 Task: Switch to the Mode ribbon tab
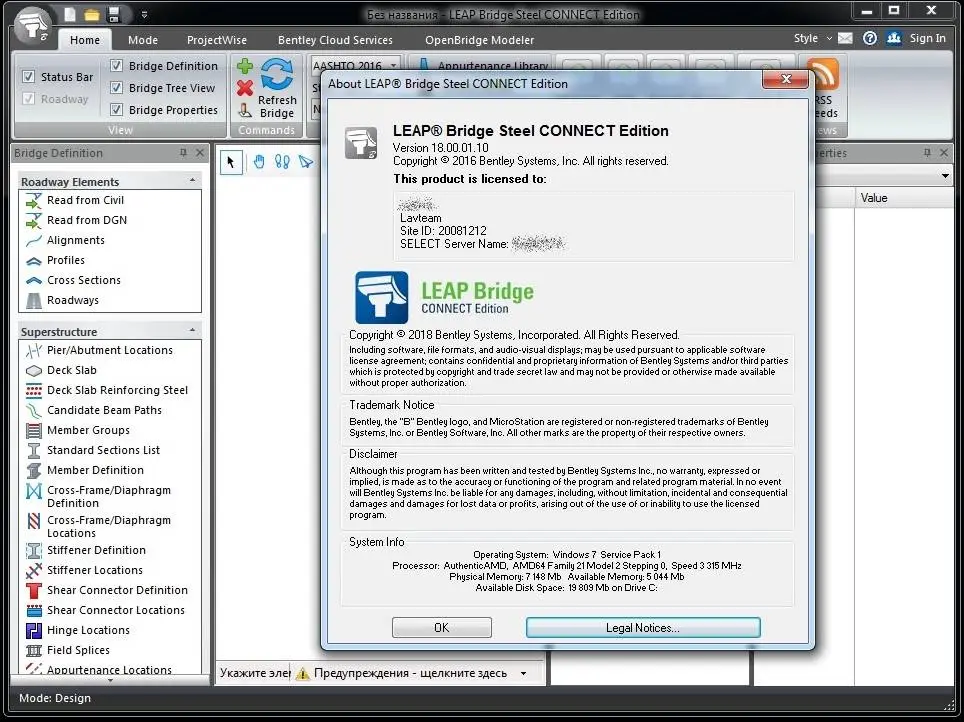143,40
